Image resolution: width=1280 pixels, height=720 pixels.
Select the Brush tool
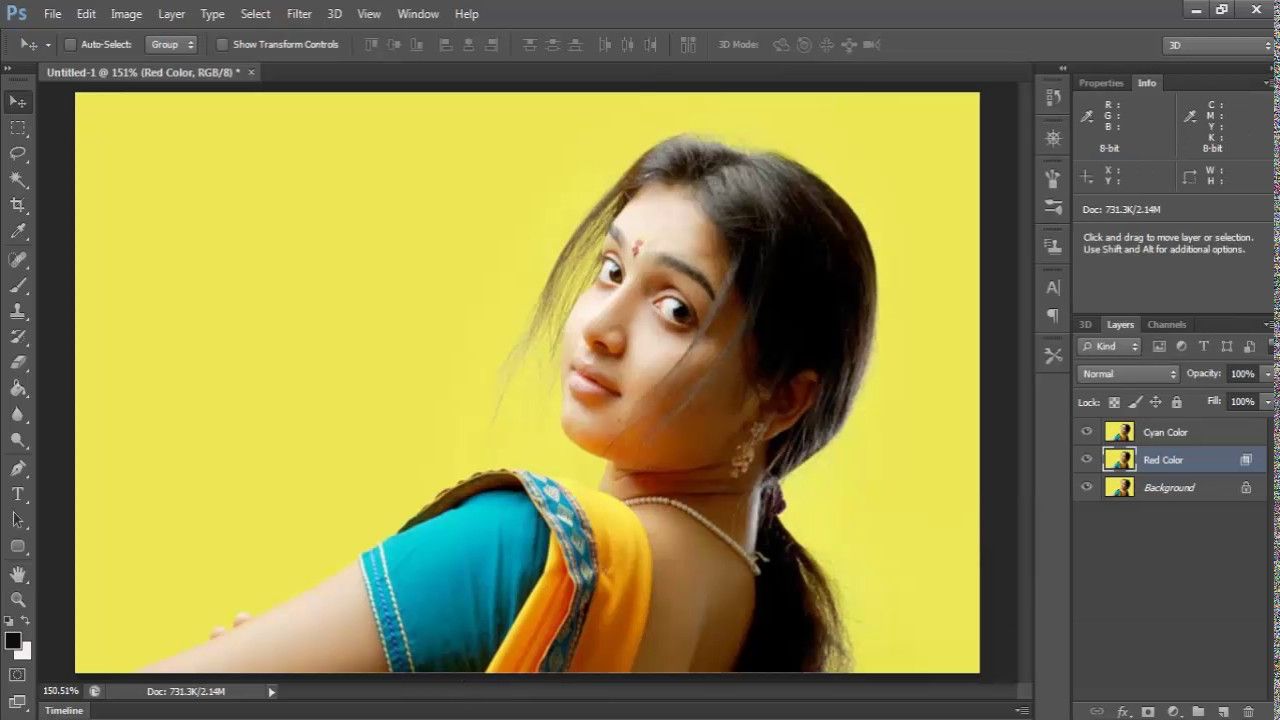18,286
